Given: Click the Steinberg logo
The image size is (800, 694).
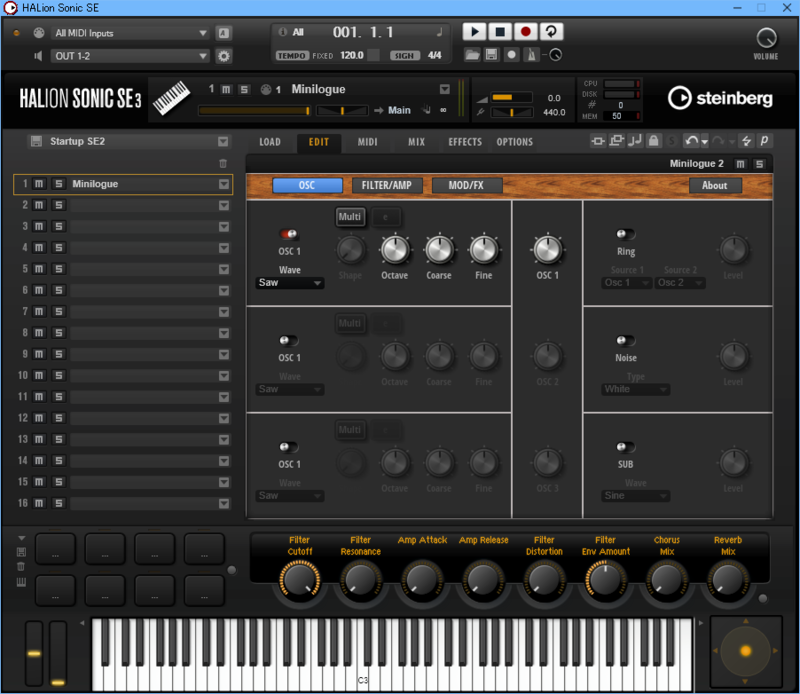Looking at the screenshot, I should (720, 98).
